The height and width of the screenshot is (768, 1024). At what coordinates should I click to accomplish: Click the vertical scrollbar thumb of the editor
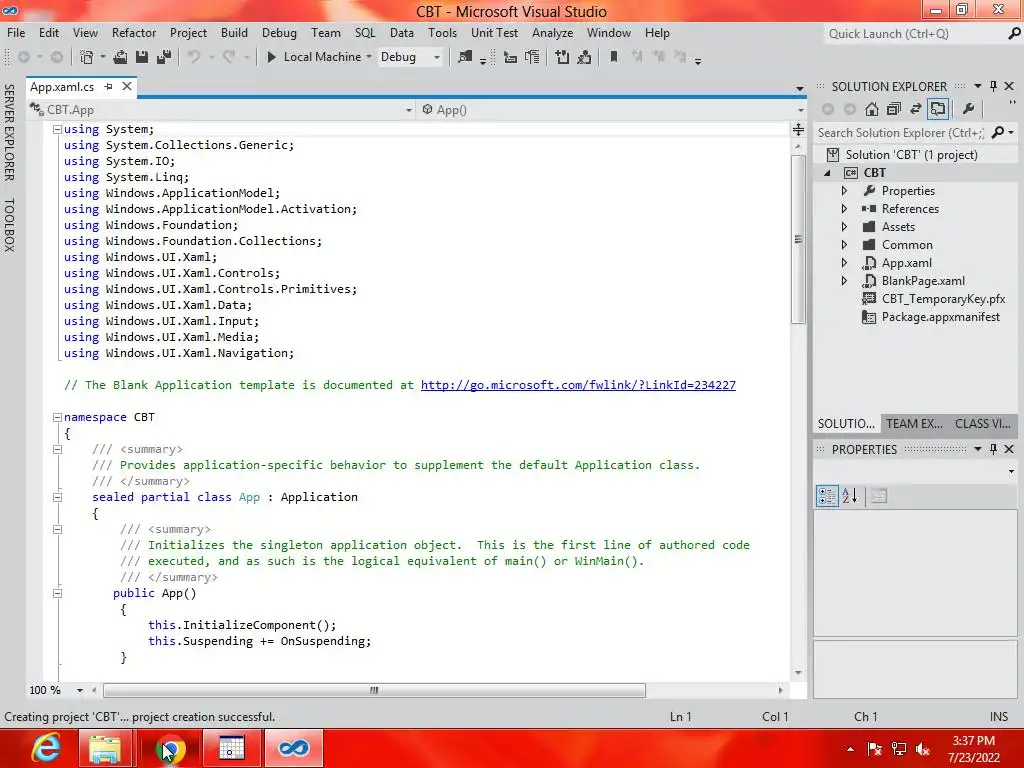pos(798,240)
